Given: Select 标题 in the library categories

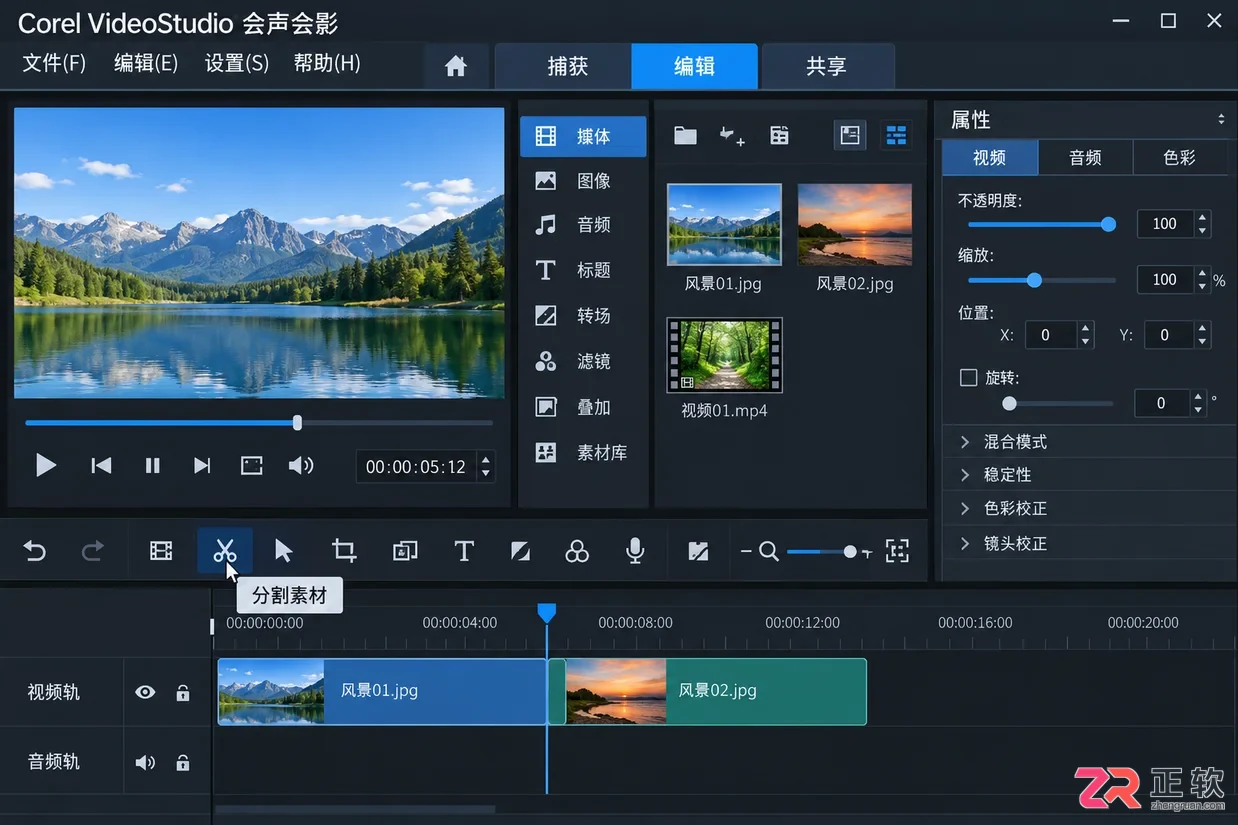Looking at the screenshot, I should pos(584,270).
